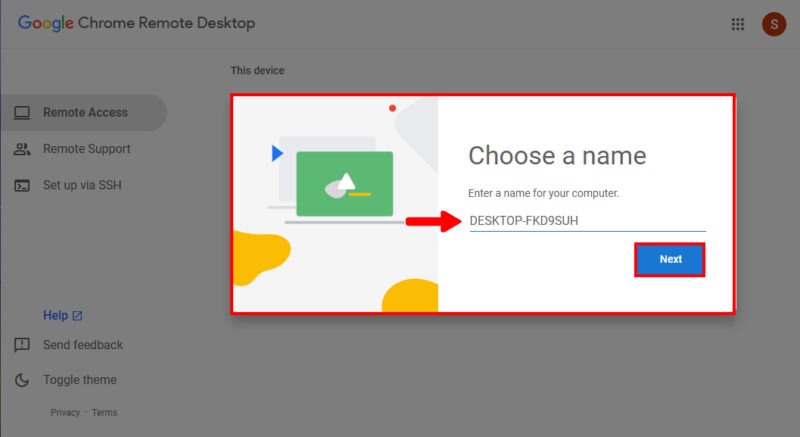Click the blue Next button
Viewport: 800px width, 437px height.
coord(670,259)
